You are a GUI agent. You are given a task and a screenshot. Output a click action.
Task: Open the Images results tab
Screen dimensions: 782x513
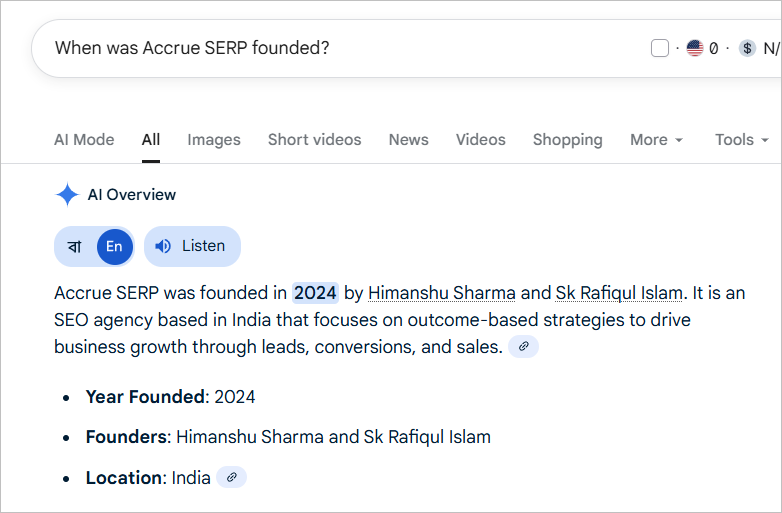click(x=214, y=140)
